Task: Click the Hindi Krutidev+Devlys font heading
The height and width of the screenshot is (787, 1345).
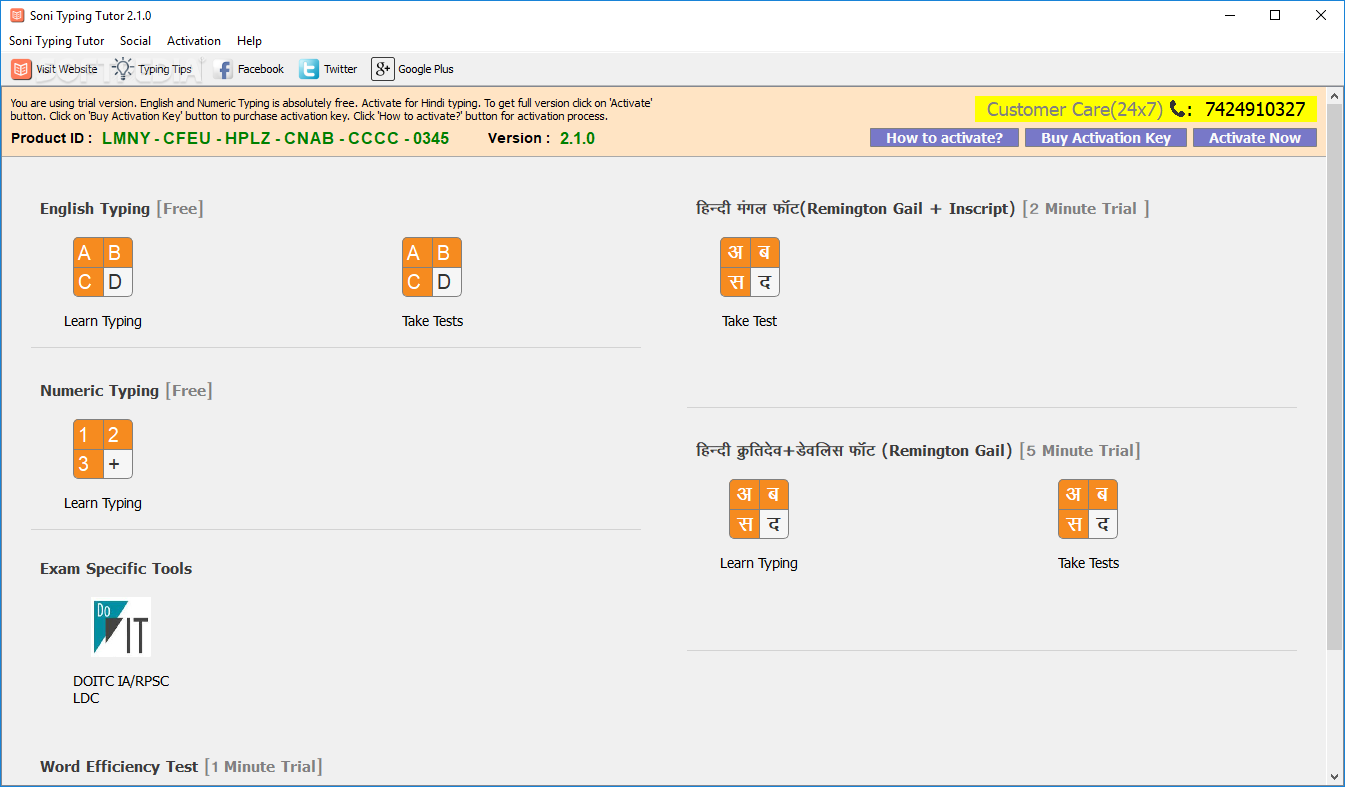Action: click(918, 450)
